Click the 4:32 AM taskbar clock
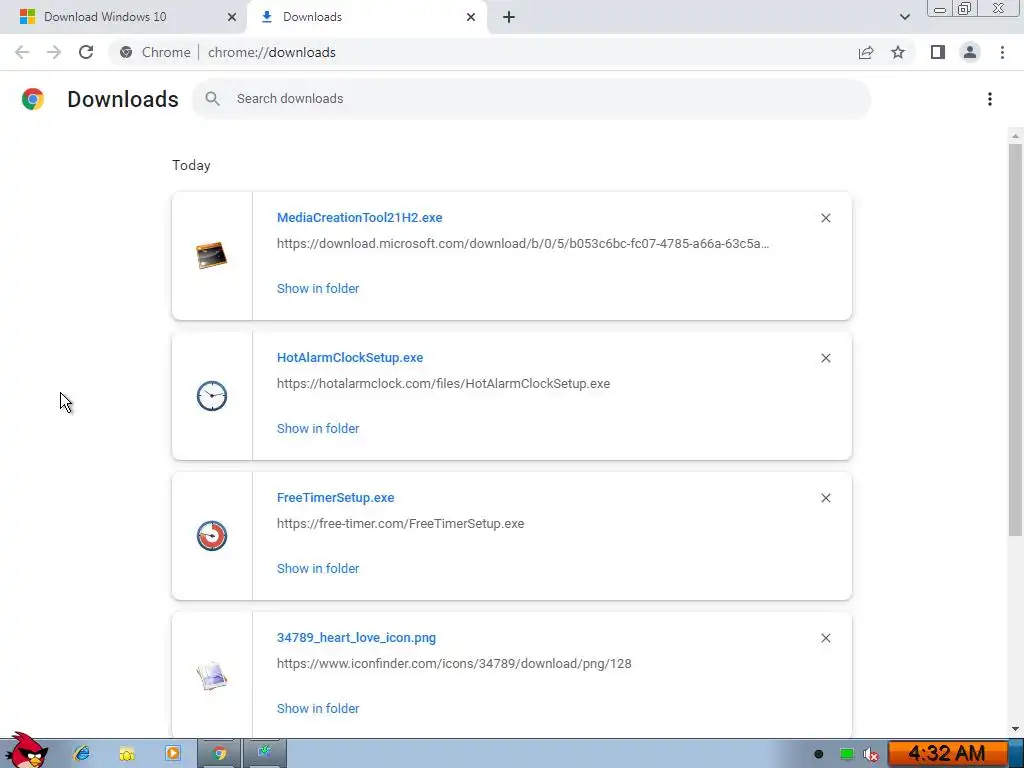The width and height of the screenshot is (1024, 768). click(x=947, y=754)
